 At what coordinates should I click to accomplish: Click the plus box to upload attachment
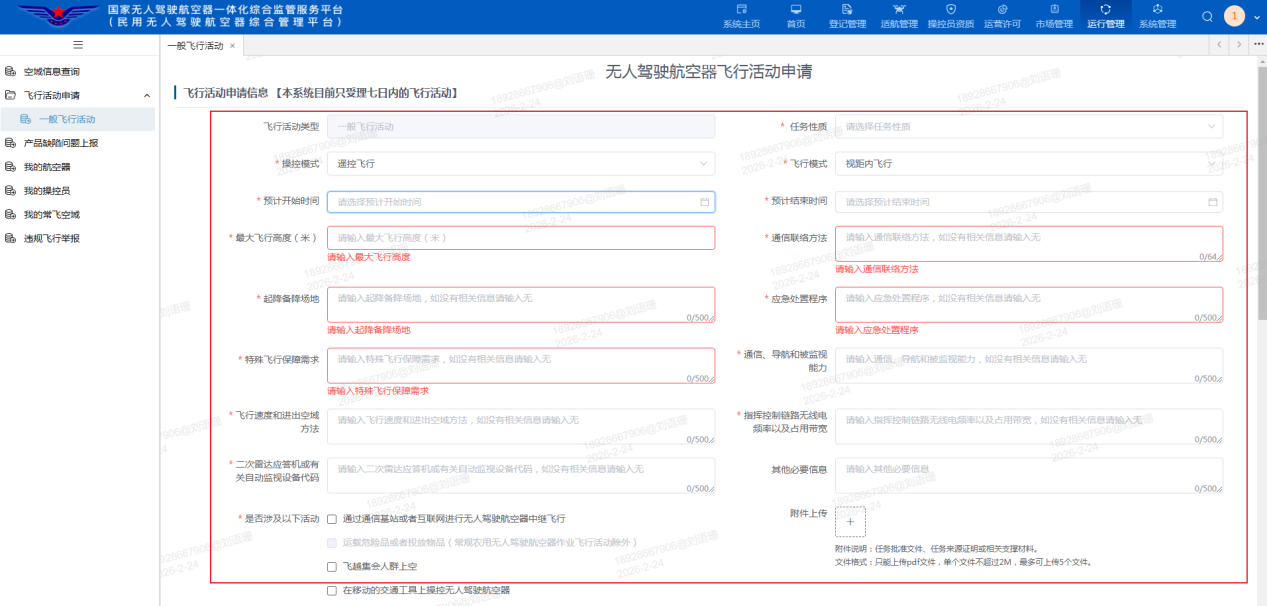(850, 521)
